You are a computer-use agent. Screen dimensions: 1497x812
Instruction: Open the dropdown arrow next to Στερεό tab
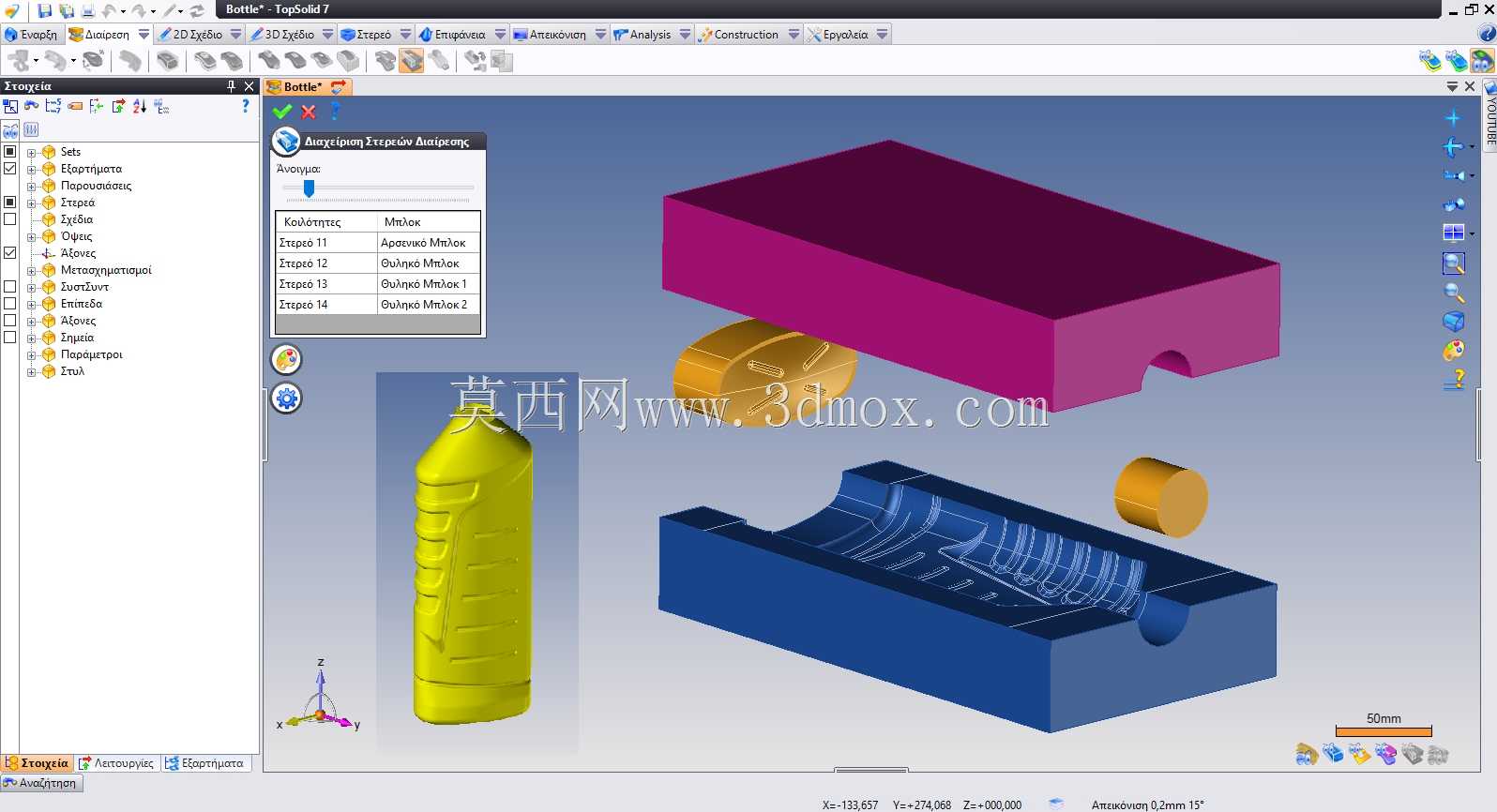click(x=405, y=34)
